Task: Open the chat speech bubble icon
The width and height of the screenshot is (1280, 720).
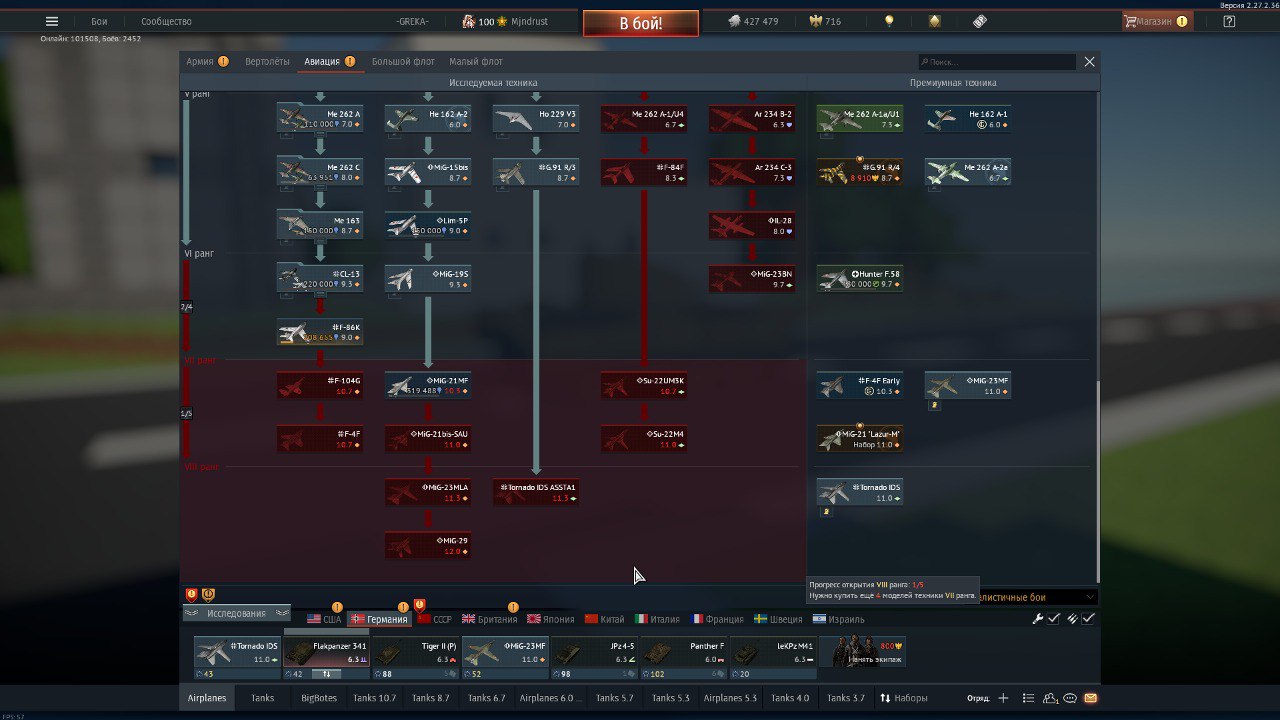Action: [x=1070, y=698]
